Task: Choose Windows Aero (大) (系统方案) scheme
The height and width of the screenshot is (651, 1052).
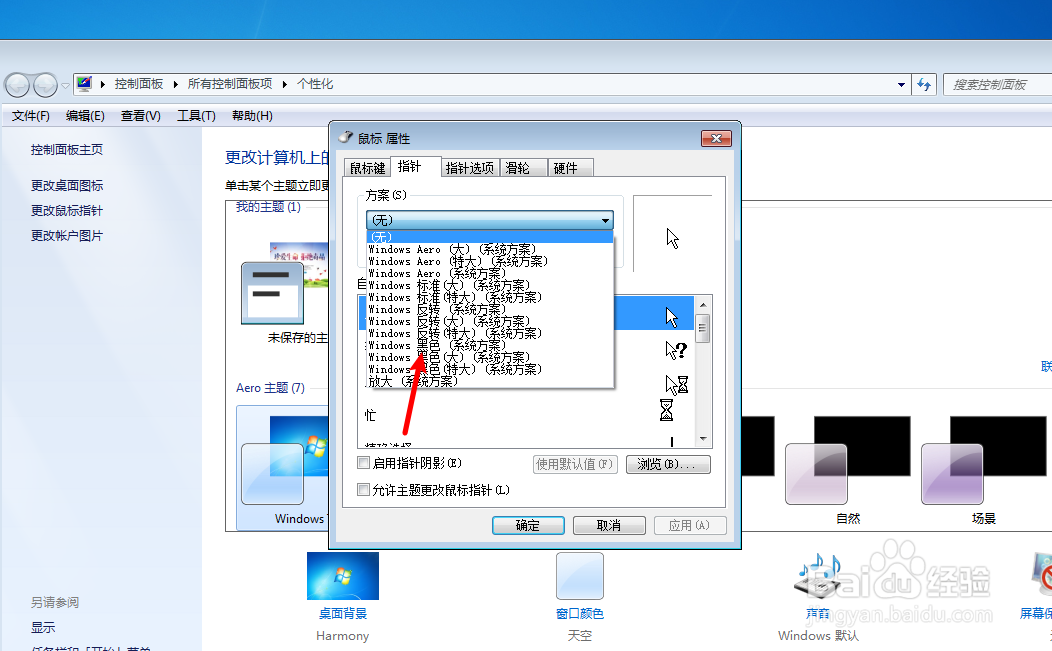Action: point(490,249)
